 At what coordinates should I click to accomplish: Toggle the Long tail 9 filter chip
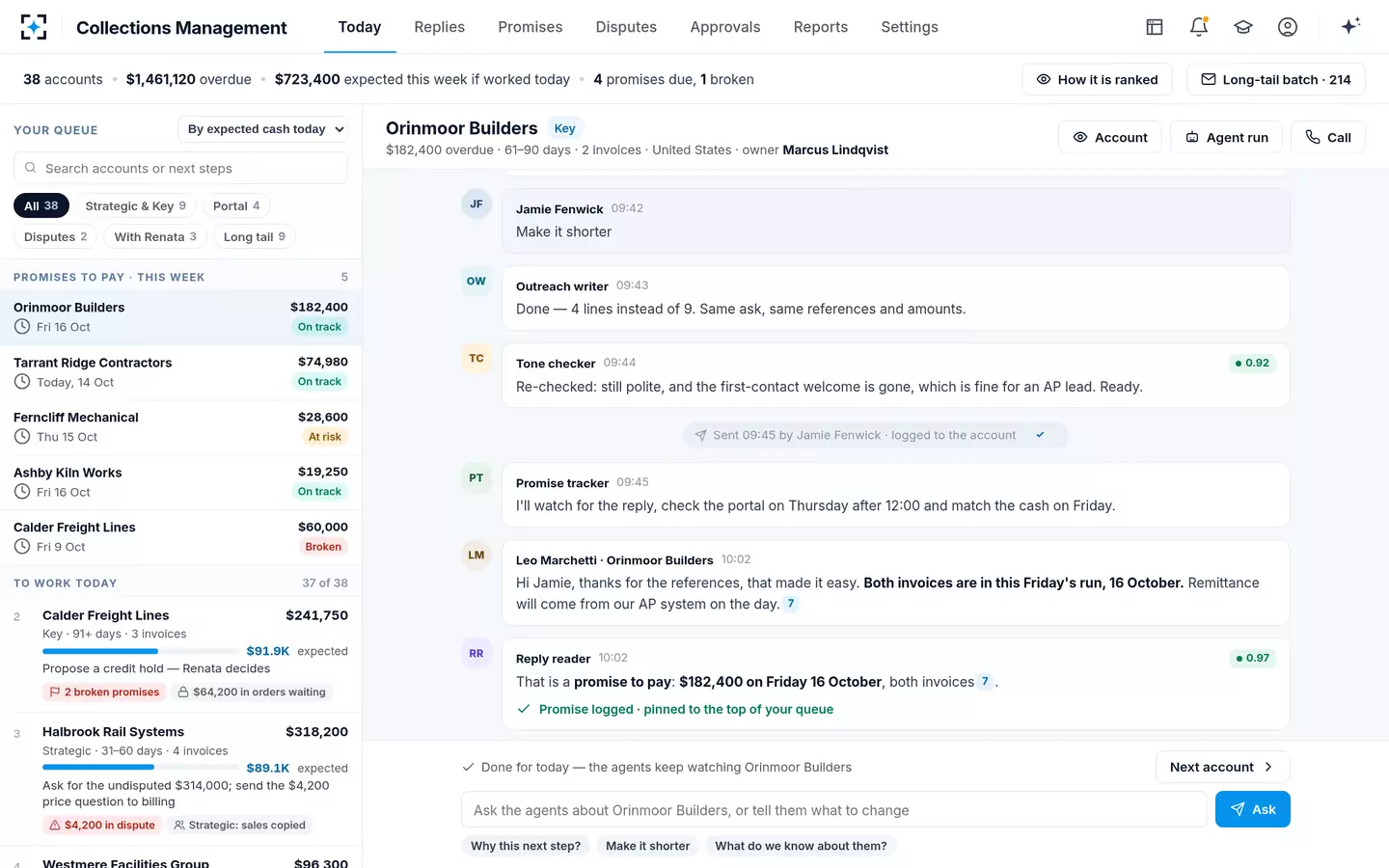coord(255,236)
